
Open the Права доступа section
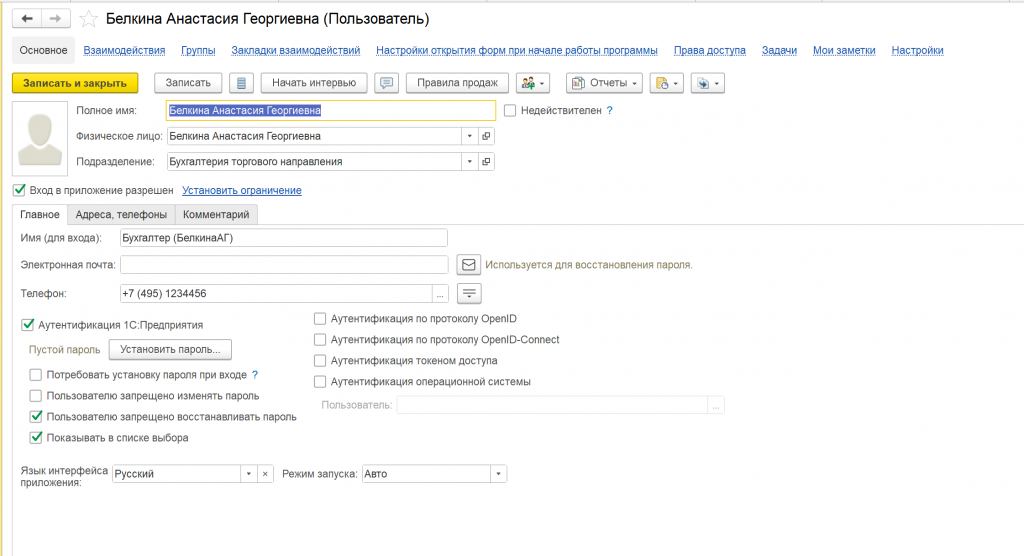709,50
